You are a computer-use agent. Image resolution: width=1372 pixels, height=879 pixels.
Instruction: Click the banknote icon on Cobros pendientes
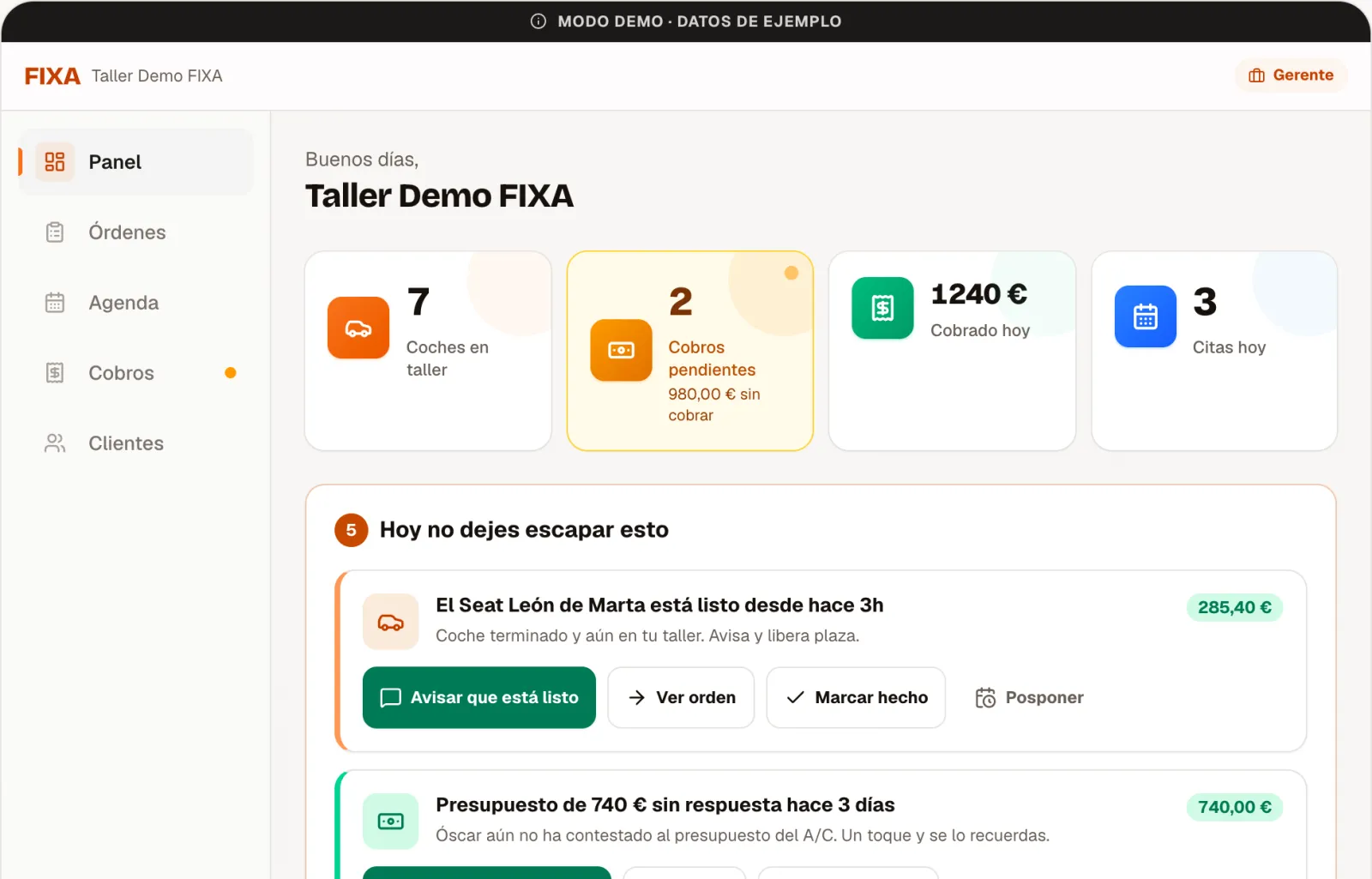tap(621, 350)
